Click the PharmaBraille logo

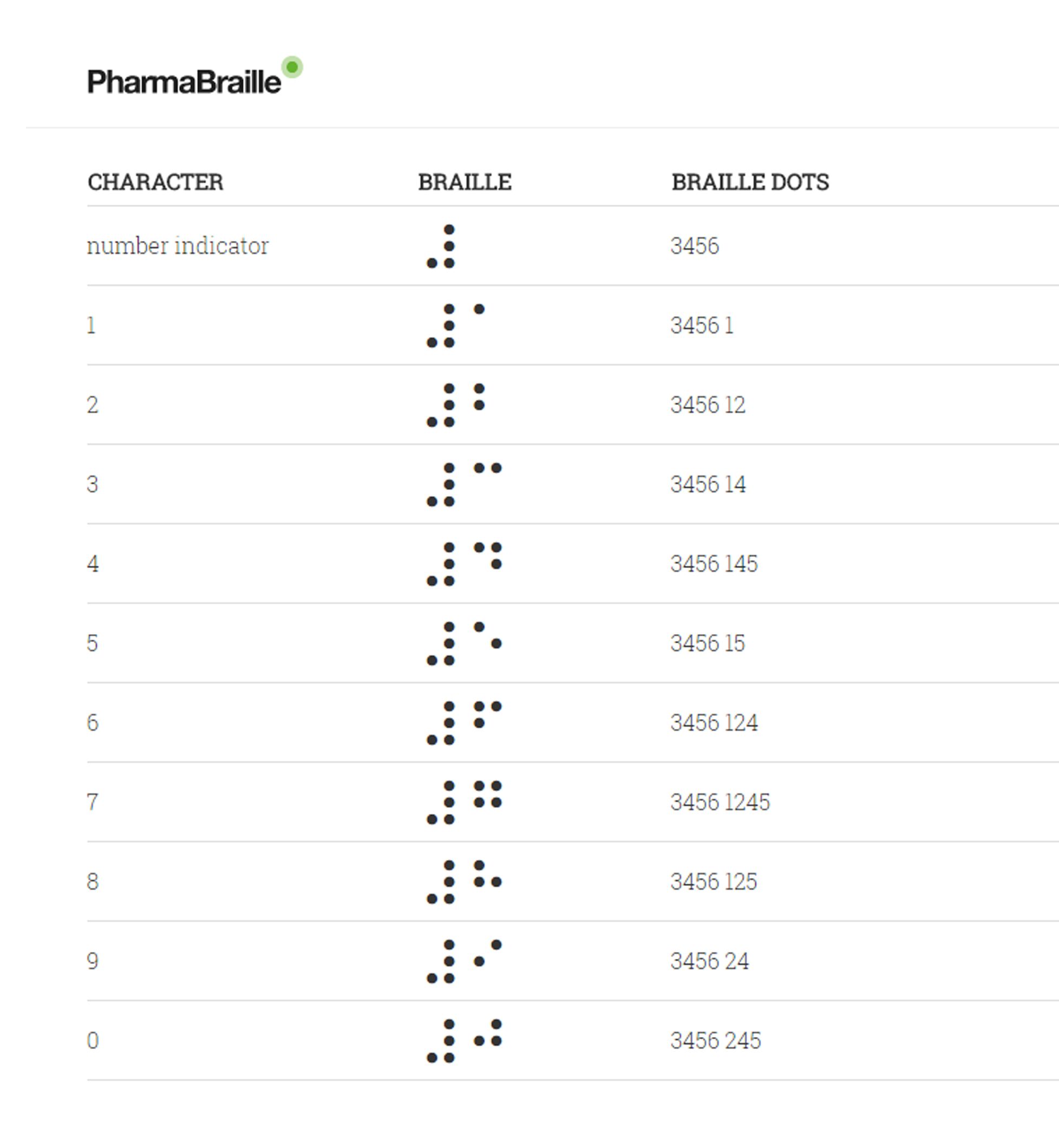(184, 81)
